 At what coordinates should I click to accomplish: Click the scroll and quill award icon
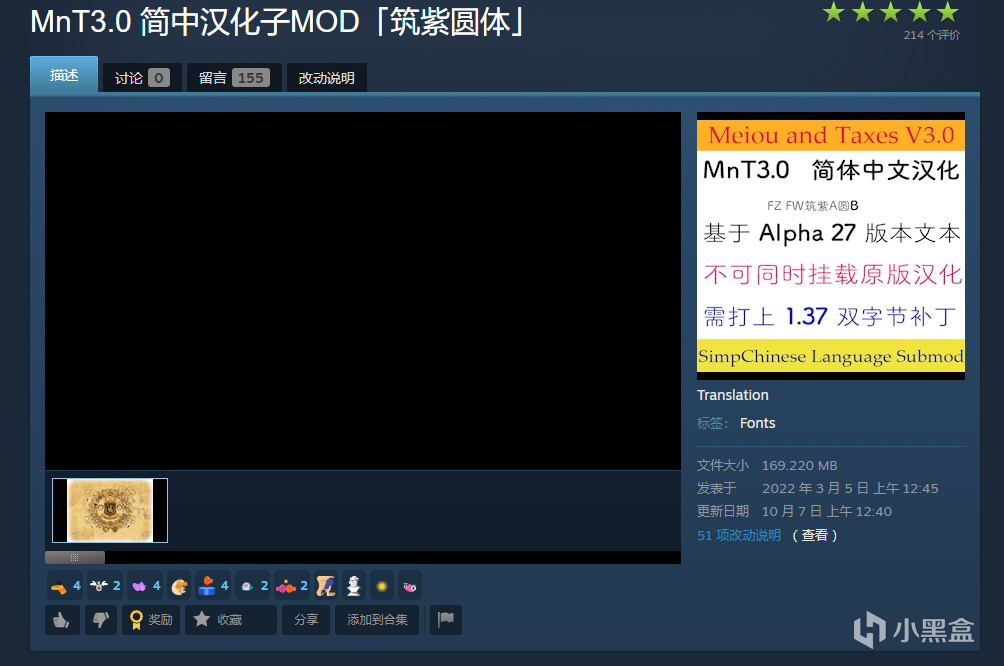tap(326, 586)
